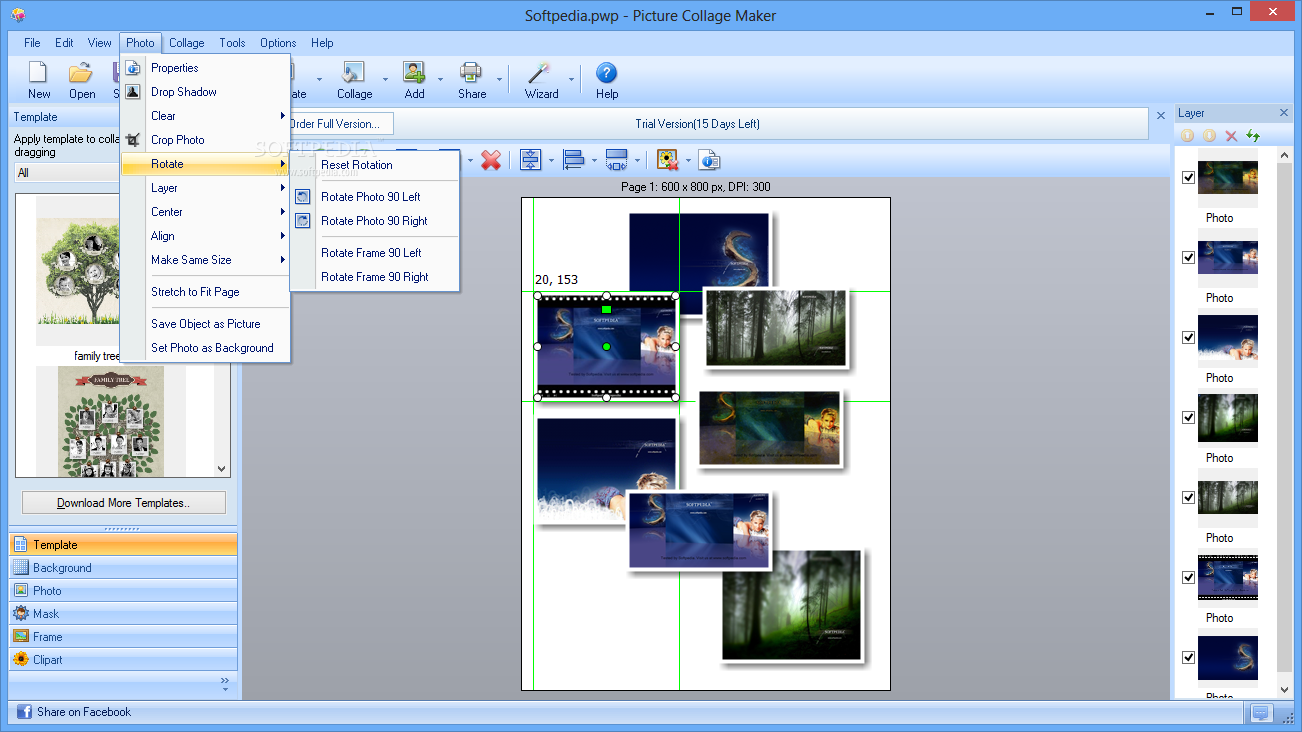Select Rotate Frame 90 Right
The image size is (1302, 732).
point(374,277)
